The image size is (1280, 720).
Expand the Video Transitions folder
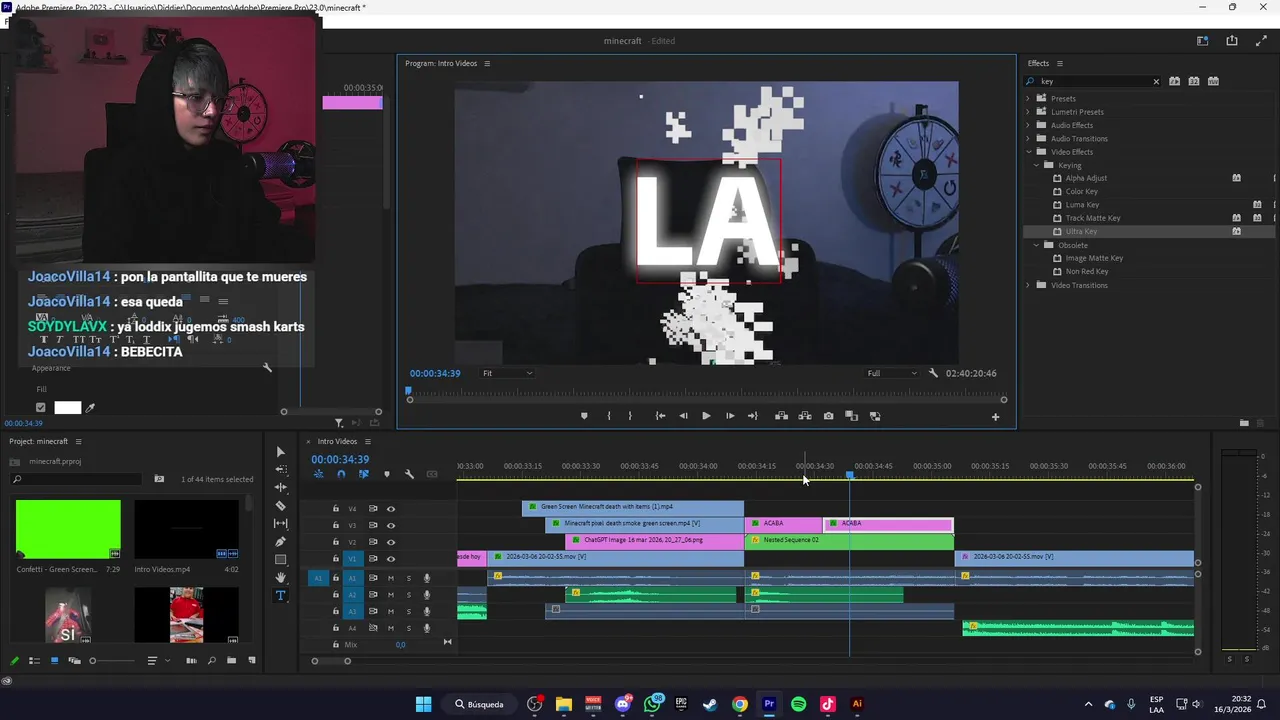point(1027,285)
